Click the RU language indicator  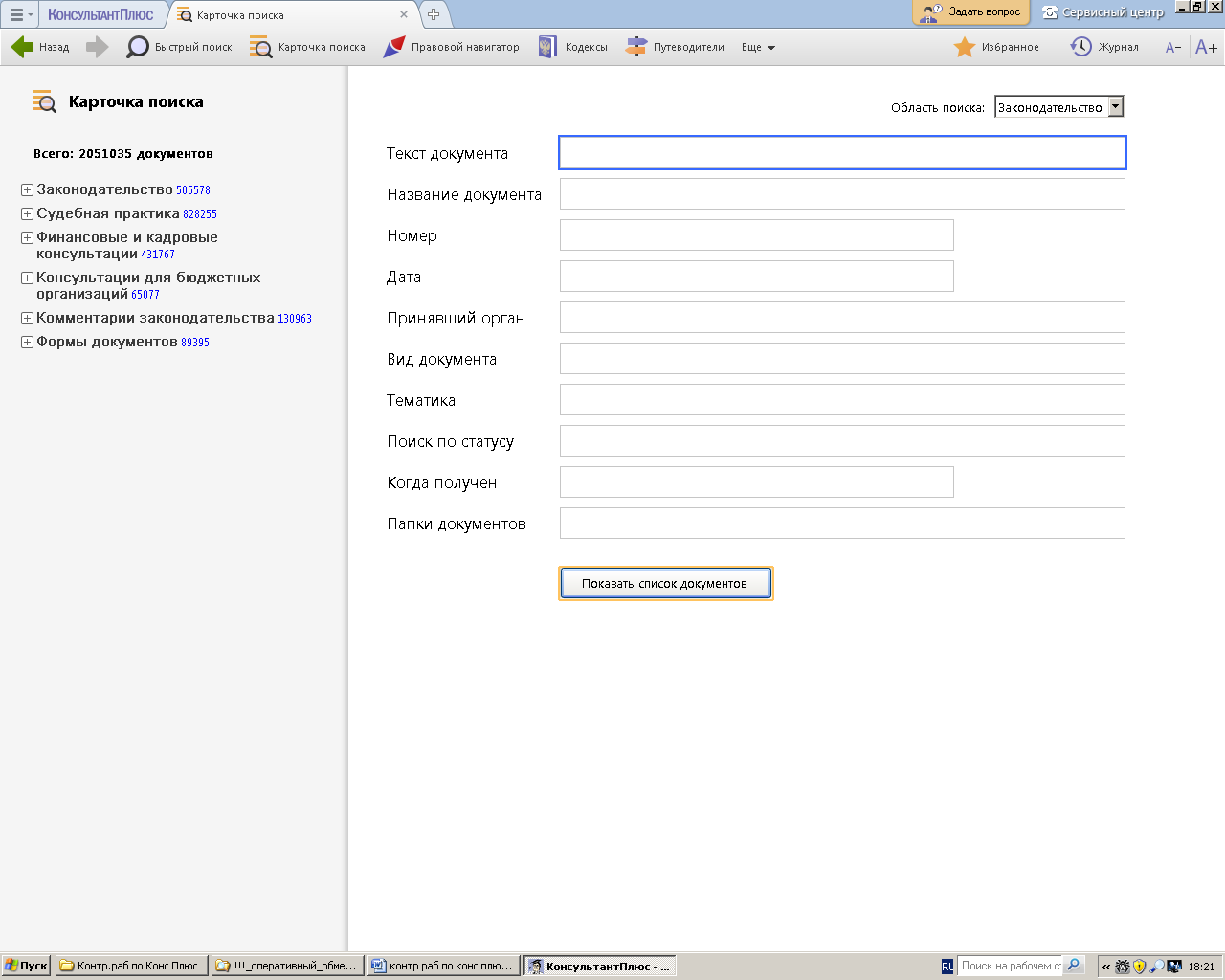(947, 967)
